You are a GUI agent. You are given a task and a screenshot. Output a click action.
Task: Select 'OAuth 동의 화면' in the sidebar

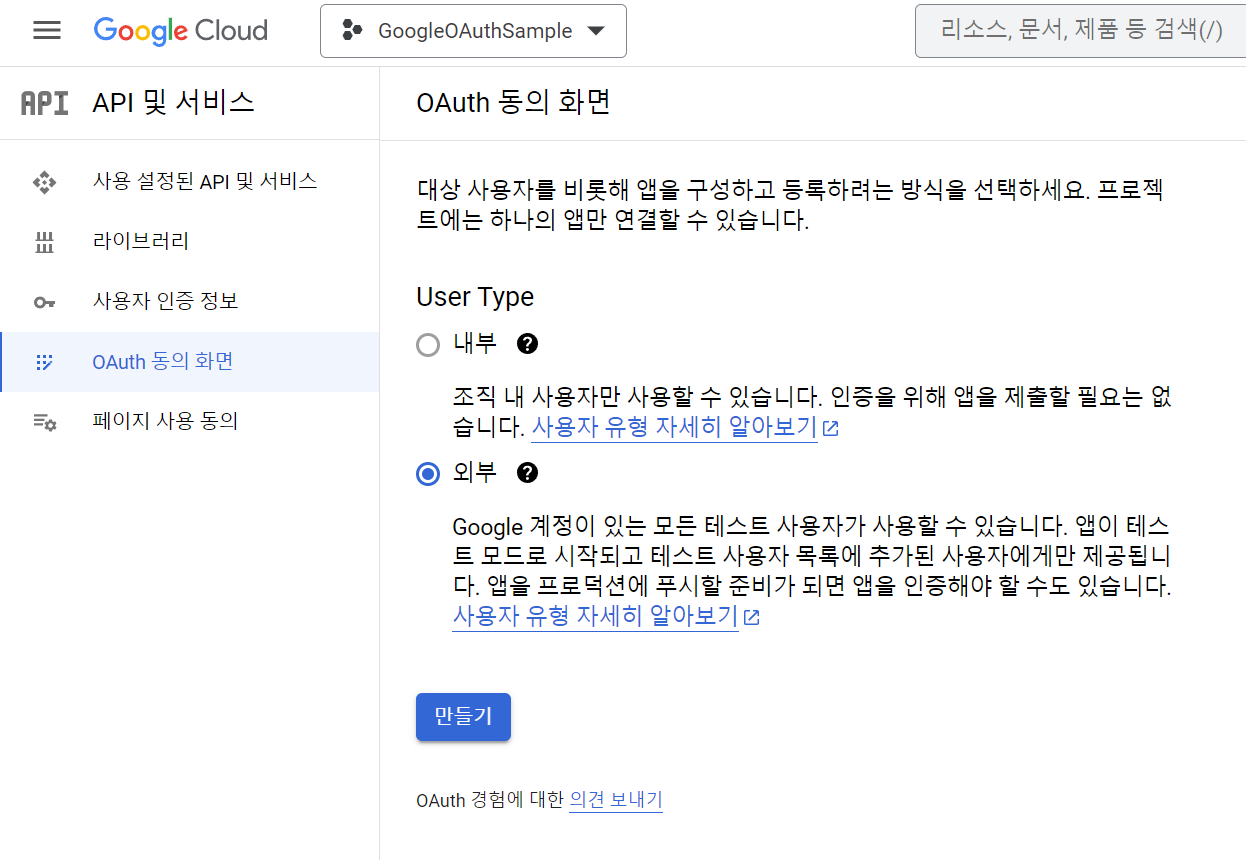tap(190, 361)
